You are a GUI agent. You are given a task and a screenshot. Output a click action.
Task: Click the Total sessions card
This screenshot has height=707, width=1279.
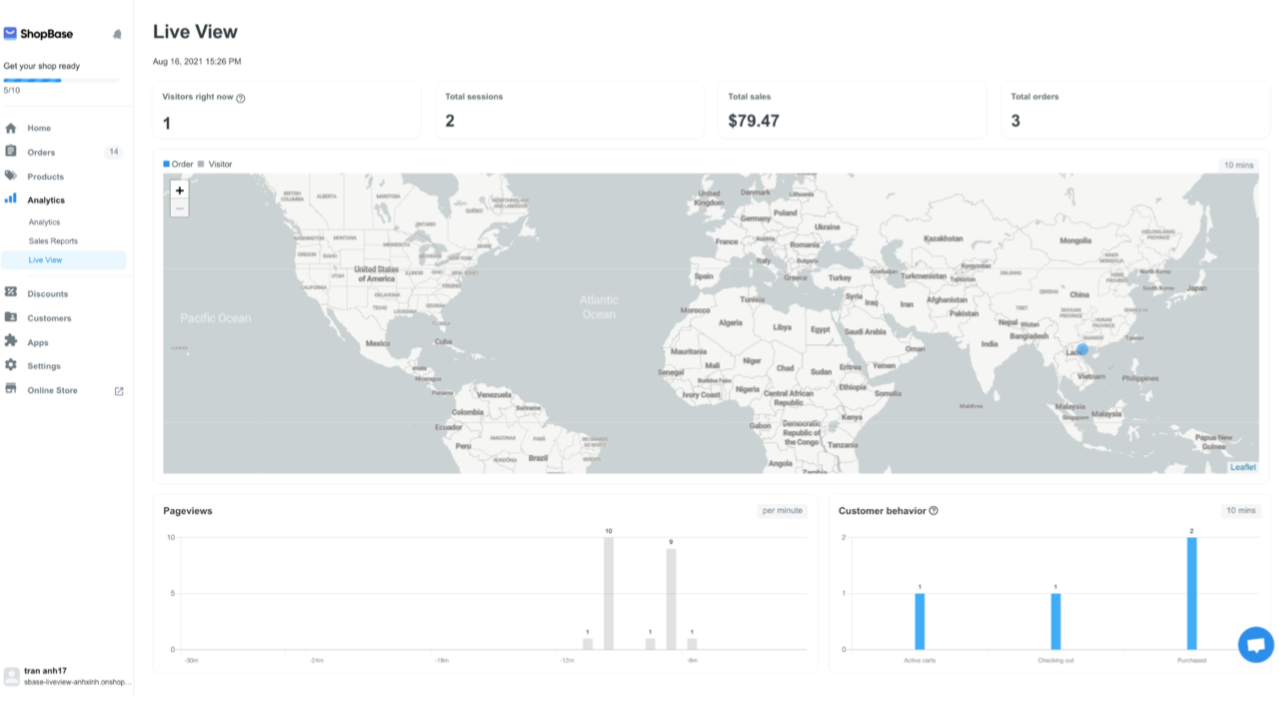pos(570,110)
